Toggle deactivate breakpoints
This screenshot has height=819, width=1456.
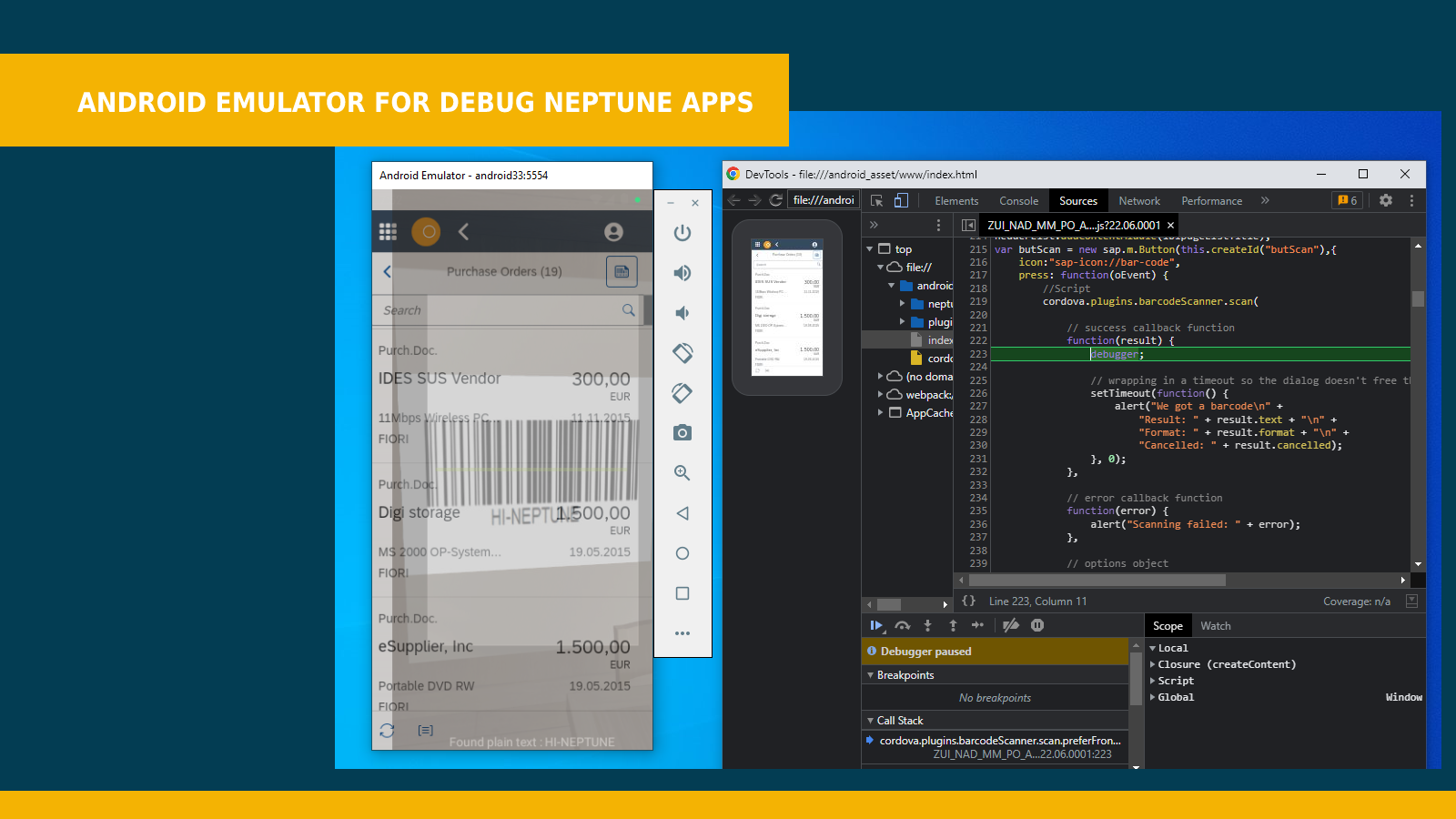coord(1010,625)
